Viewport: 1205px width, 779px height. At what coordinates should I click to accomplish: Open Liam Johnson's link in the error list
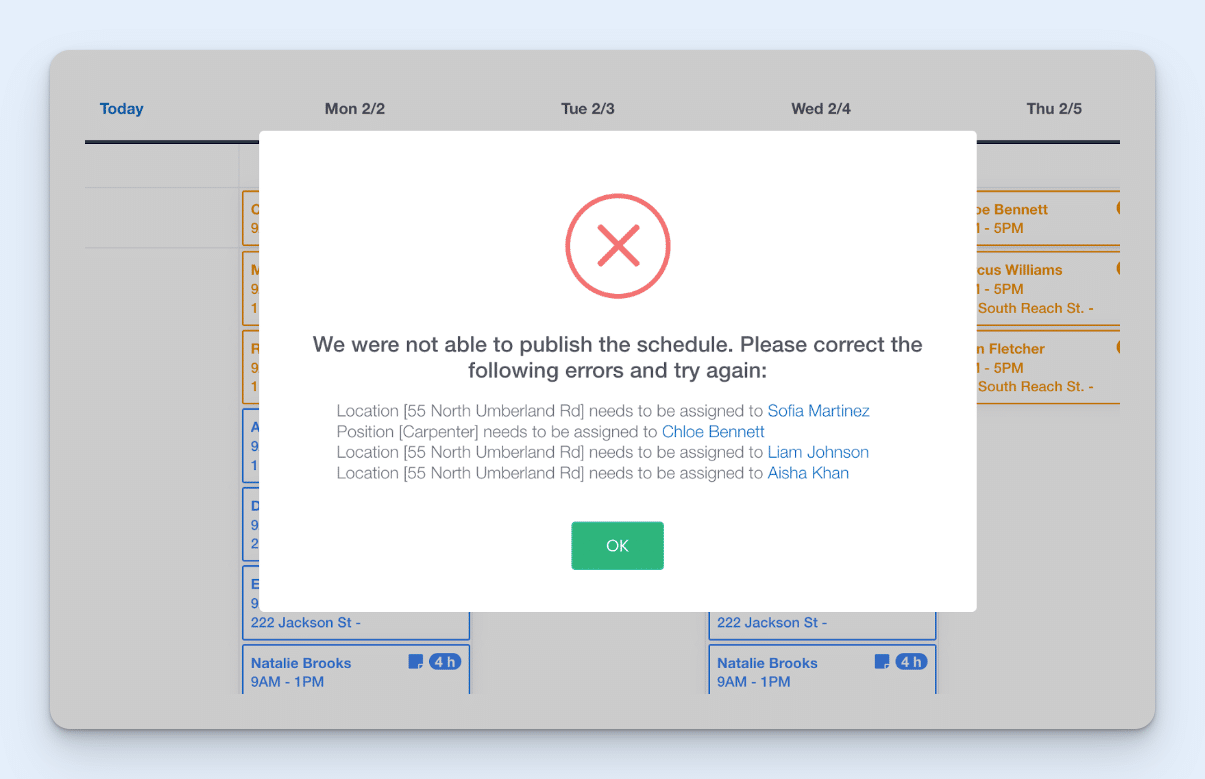click(x=818, y=452)
